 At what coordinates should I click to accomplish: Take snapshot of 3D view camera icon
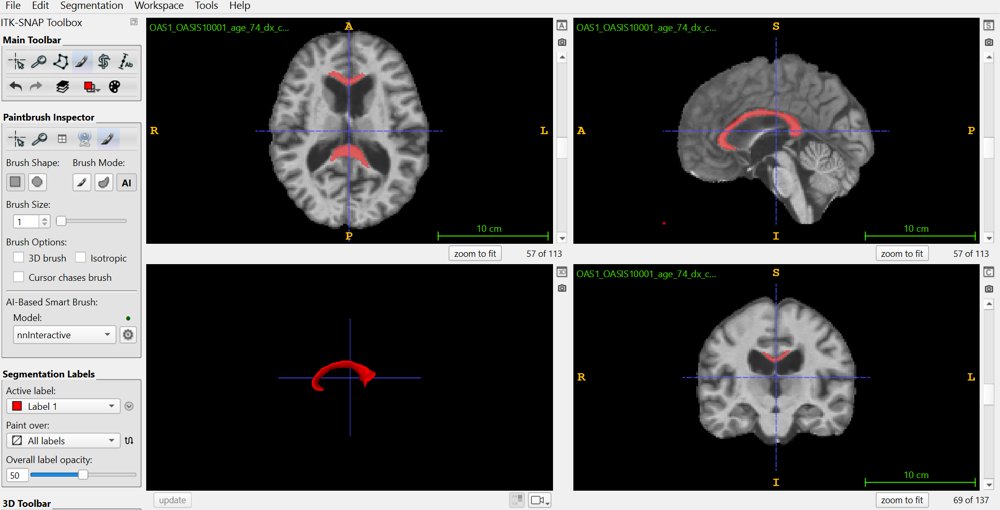click(561, 288)
